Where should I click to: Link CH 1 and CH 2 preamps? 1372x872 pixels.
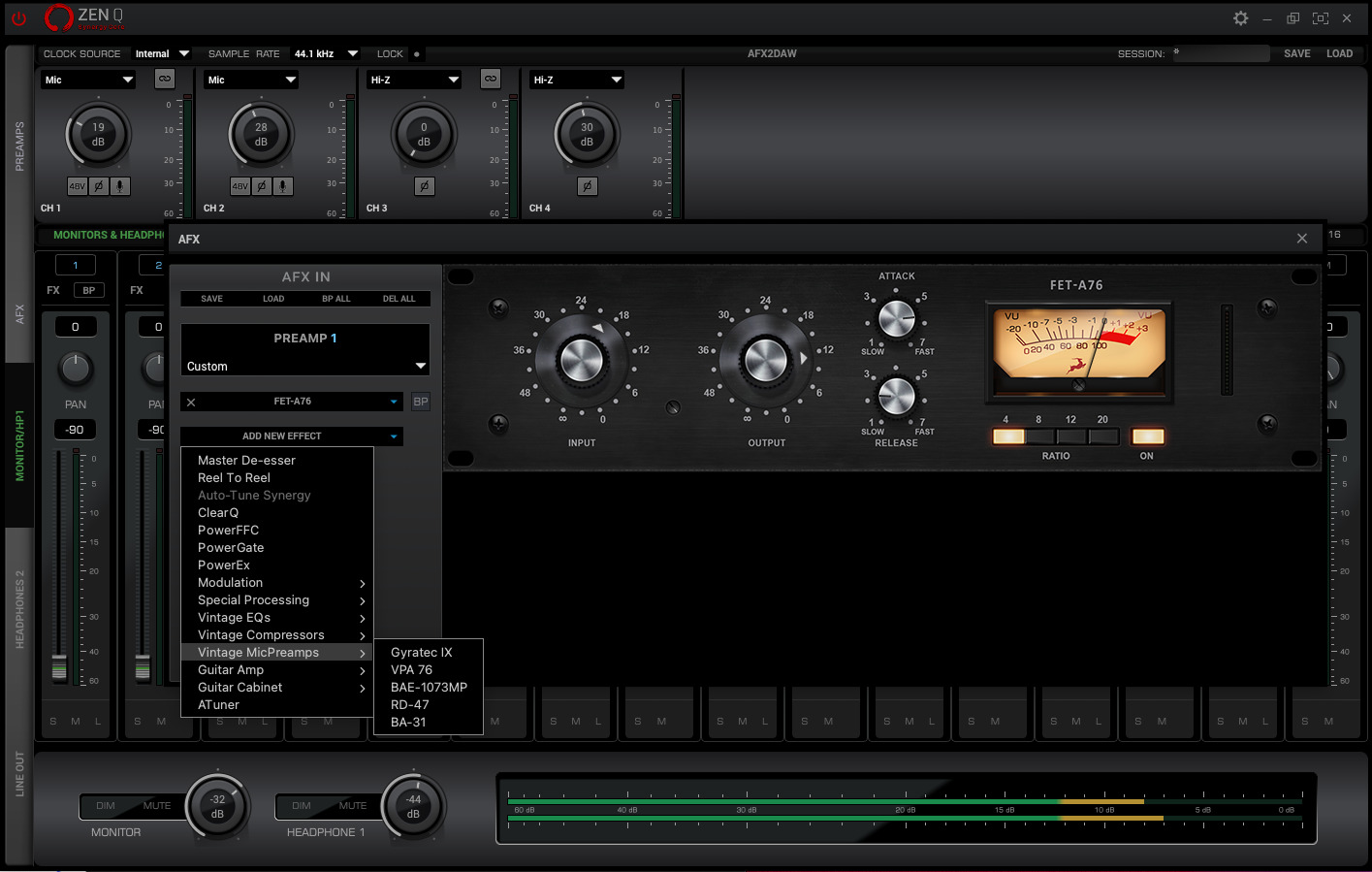click(165, 79)
